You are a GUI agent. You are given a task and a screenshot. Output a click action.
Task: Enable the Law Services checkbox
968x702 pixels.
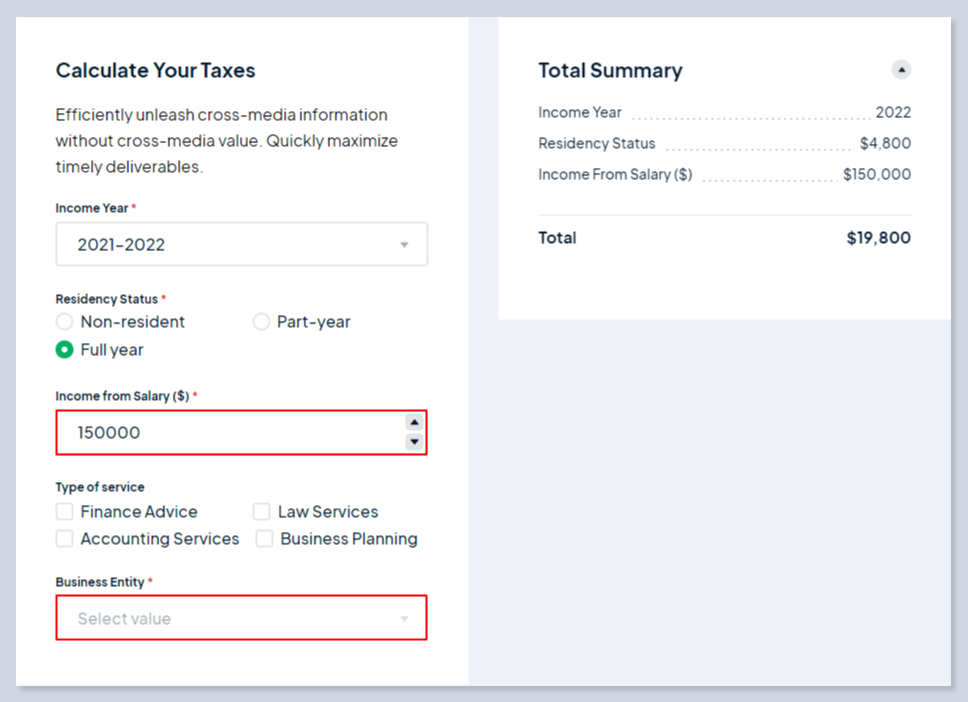coord(262,512)
